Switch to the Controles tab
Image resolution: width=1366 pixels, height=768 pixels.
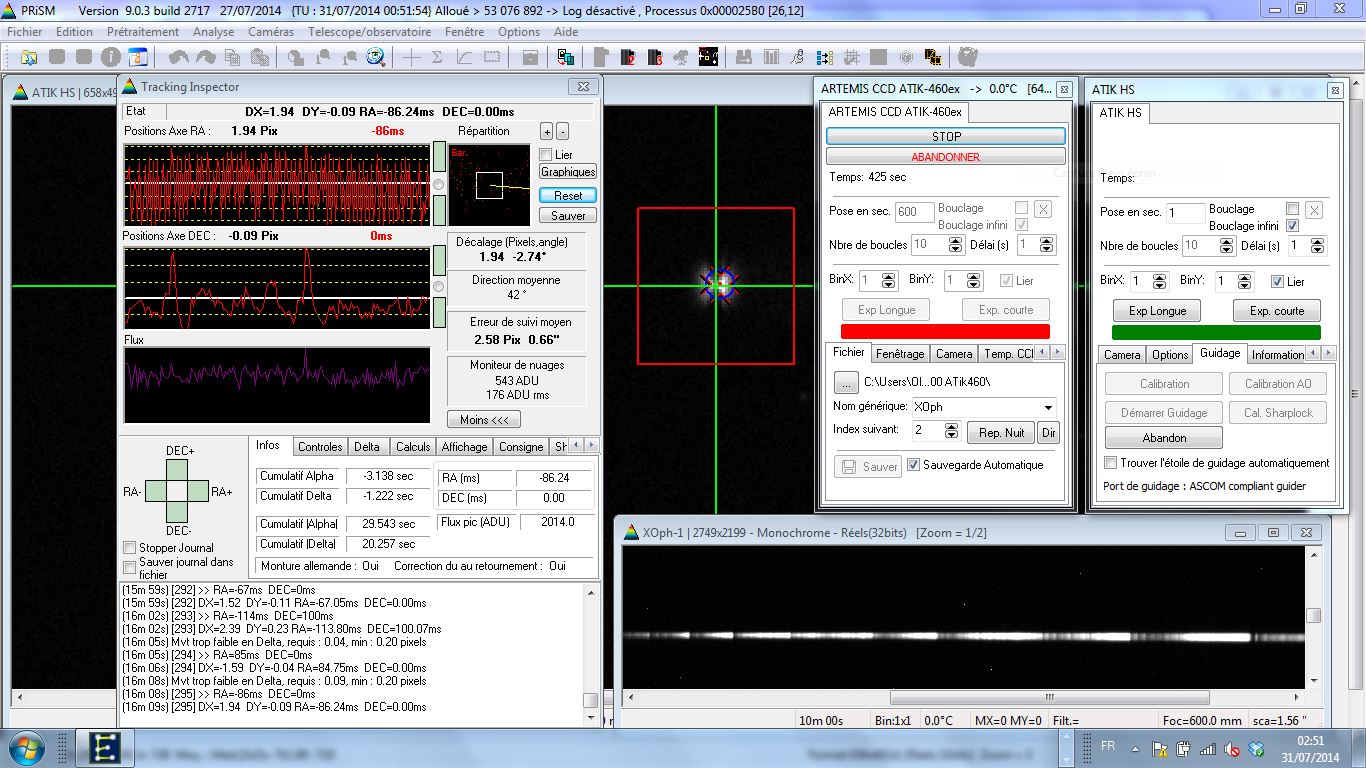320,446
